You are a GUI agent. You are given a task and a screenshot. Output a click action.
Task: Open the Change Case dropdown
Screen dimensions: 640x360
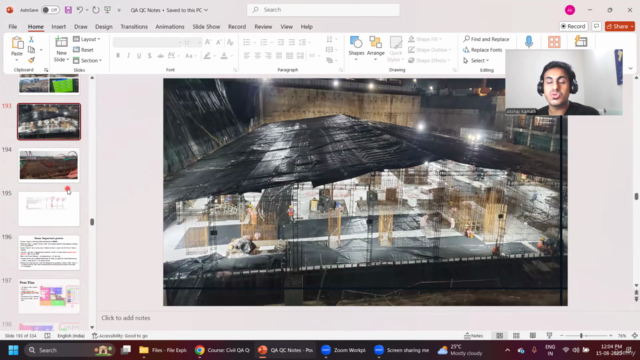click(x=191, y=56)
